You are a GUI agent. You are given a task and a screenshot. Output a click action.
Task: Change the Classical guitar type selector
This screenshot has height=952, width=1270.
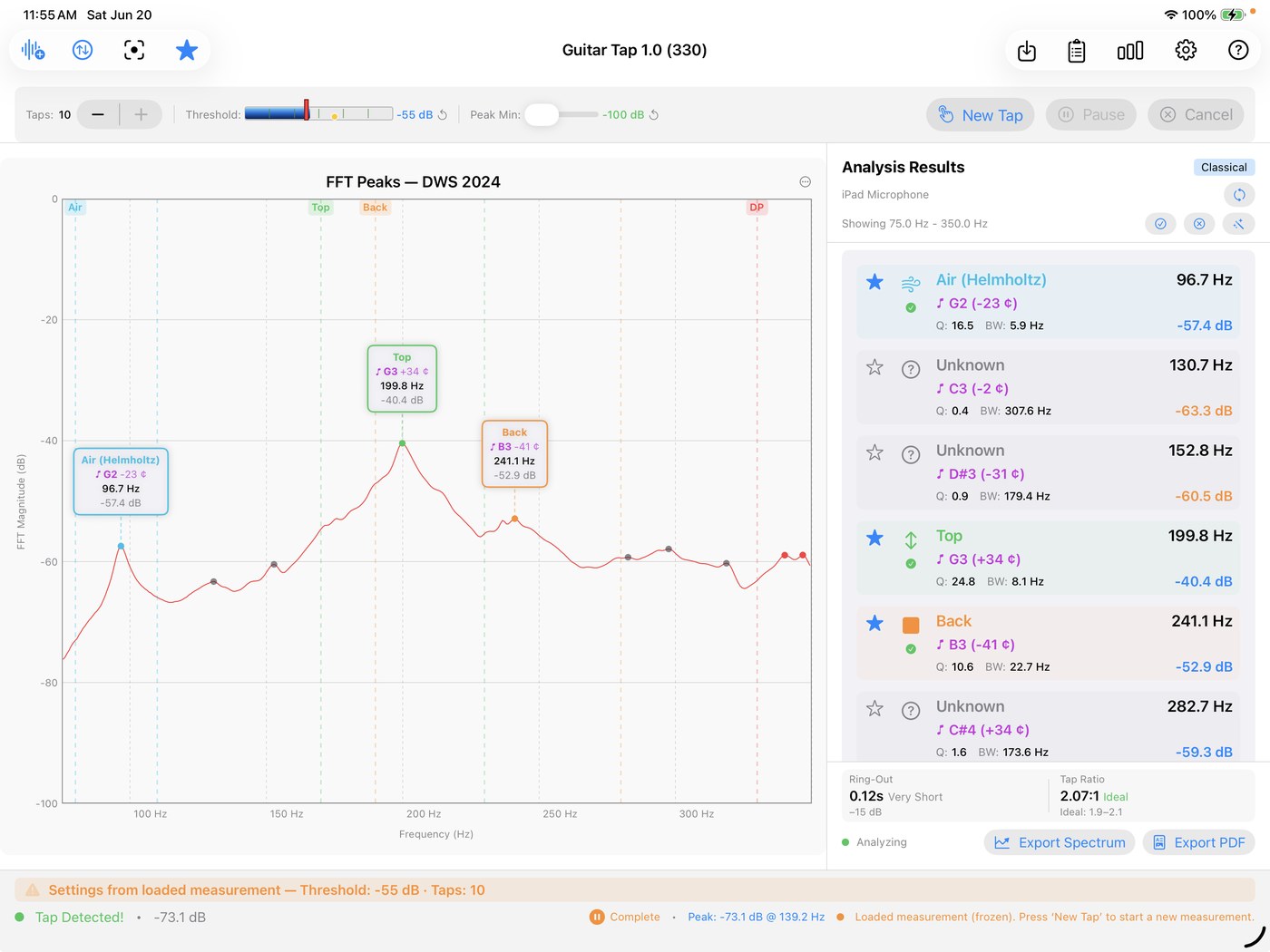[1224, 167]
